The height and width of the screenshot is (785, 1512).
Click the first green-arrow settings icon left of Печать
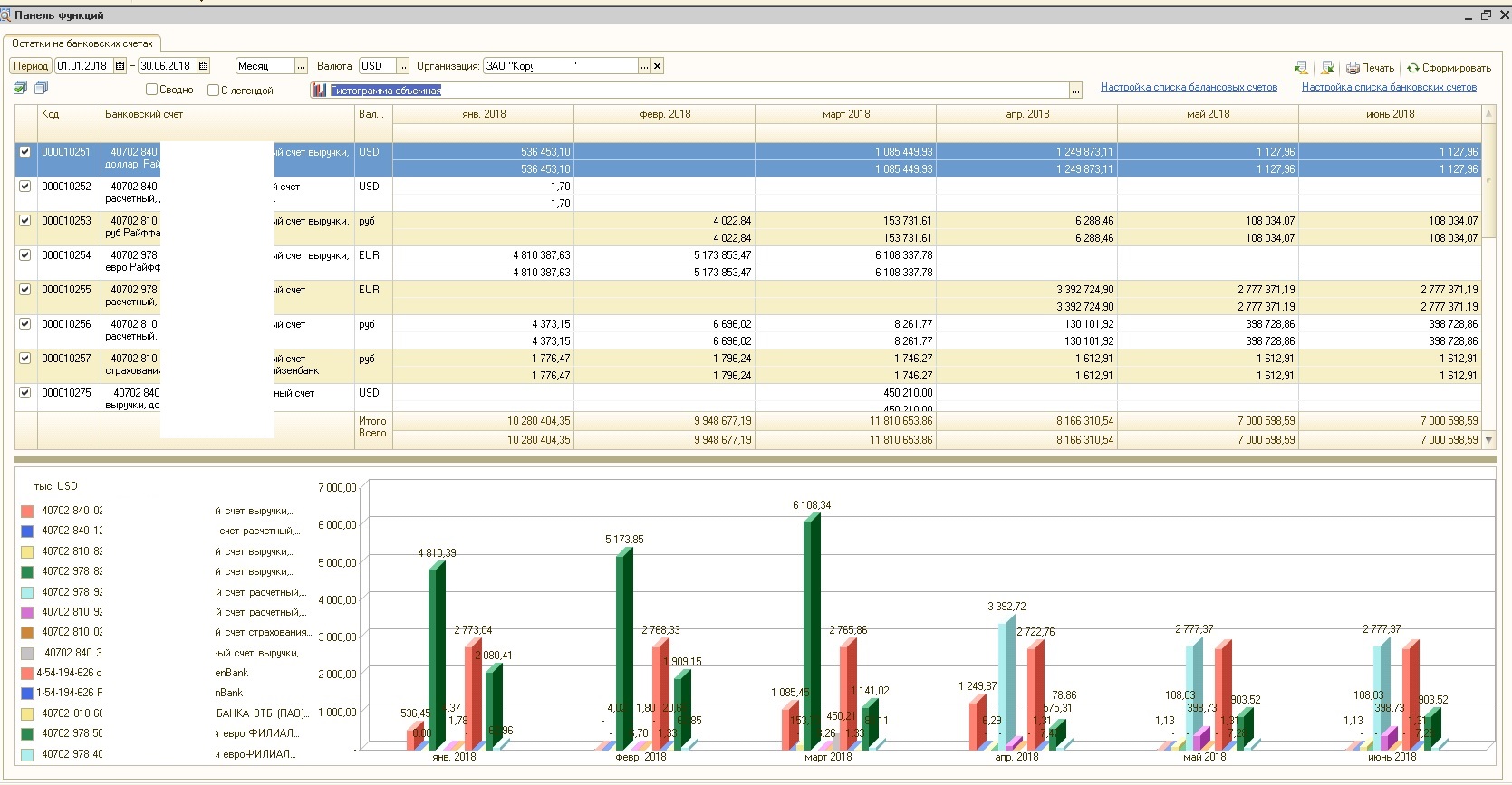point(1301,68)
